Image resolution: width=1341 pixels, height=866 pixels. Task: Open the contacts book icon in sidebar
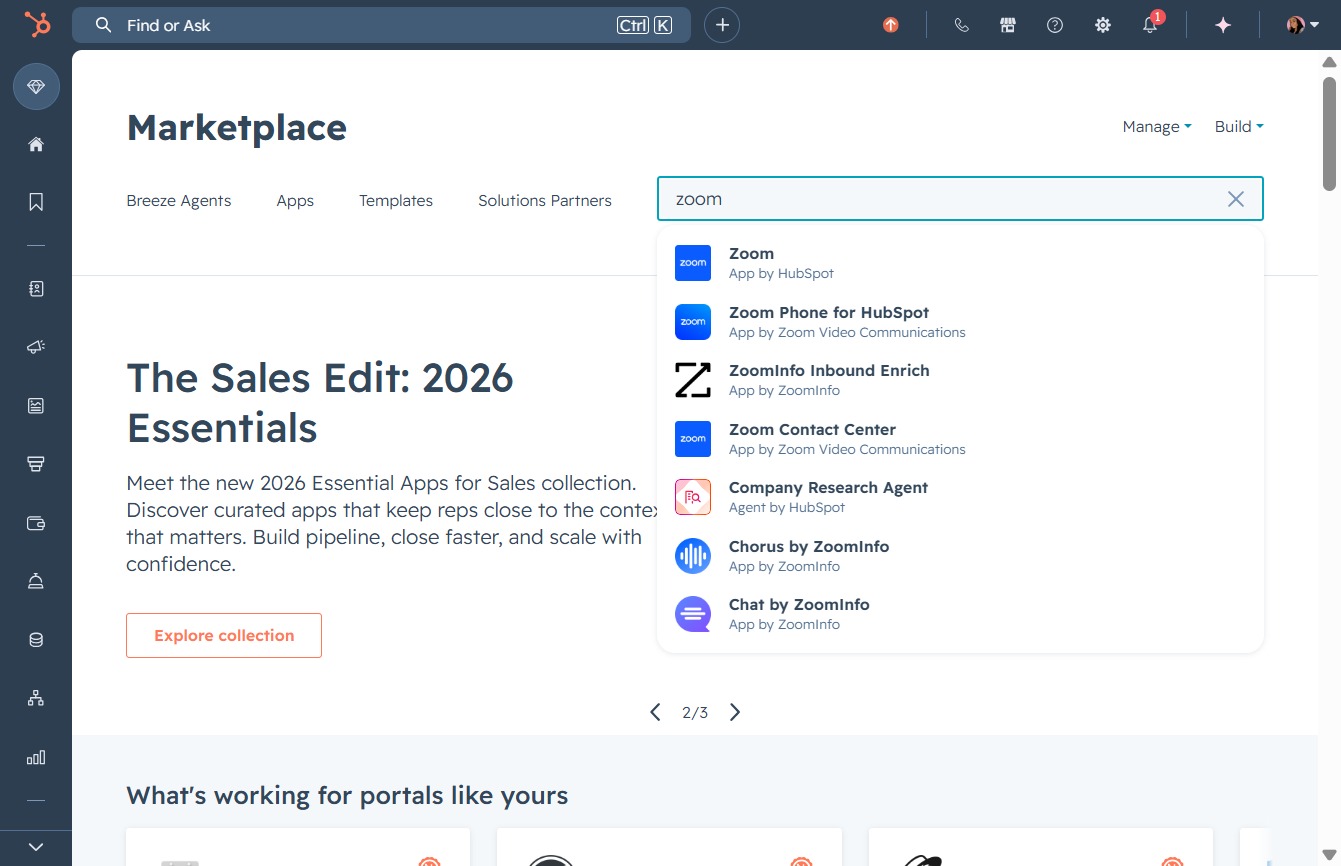[36, 289]
